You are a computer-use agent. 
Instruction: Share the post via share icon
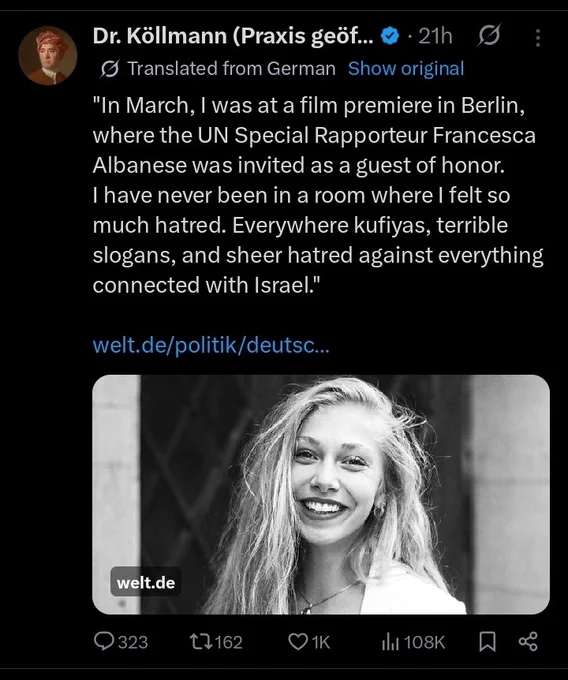coord(528,641)
